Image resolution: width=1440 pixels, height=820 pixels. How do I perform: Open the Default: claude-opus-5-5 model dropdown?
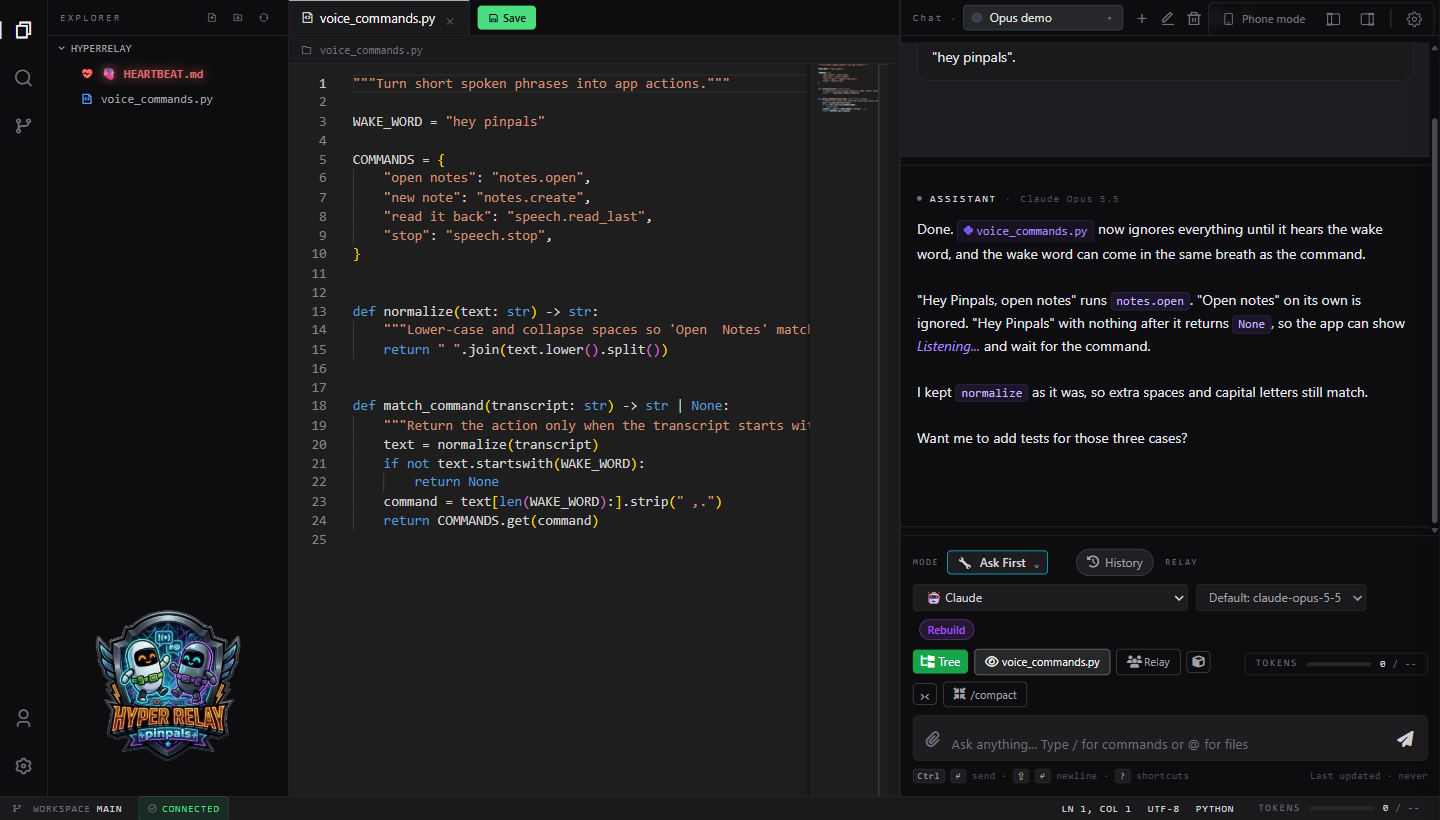[x=1281, y=598]
